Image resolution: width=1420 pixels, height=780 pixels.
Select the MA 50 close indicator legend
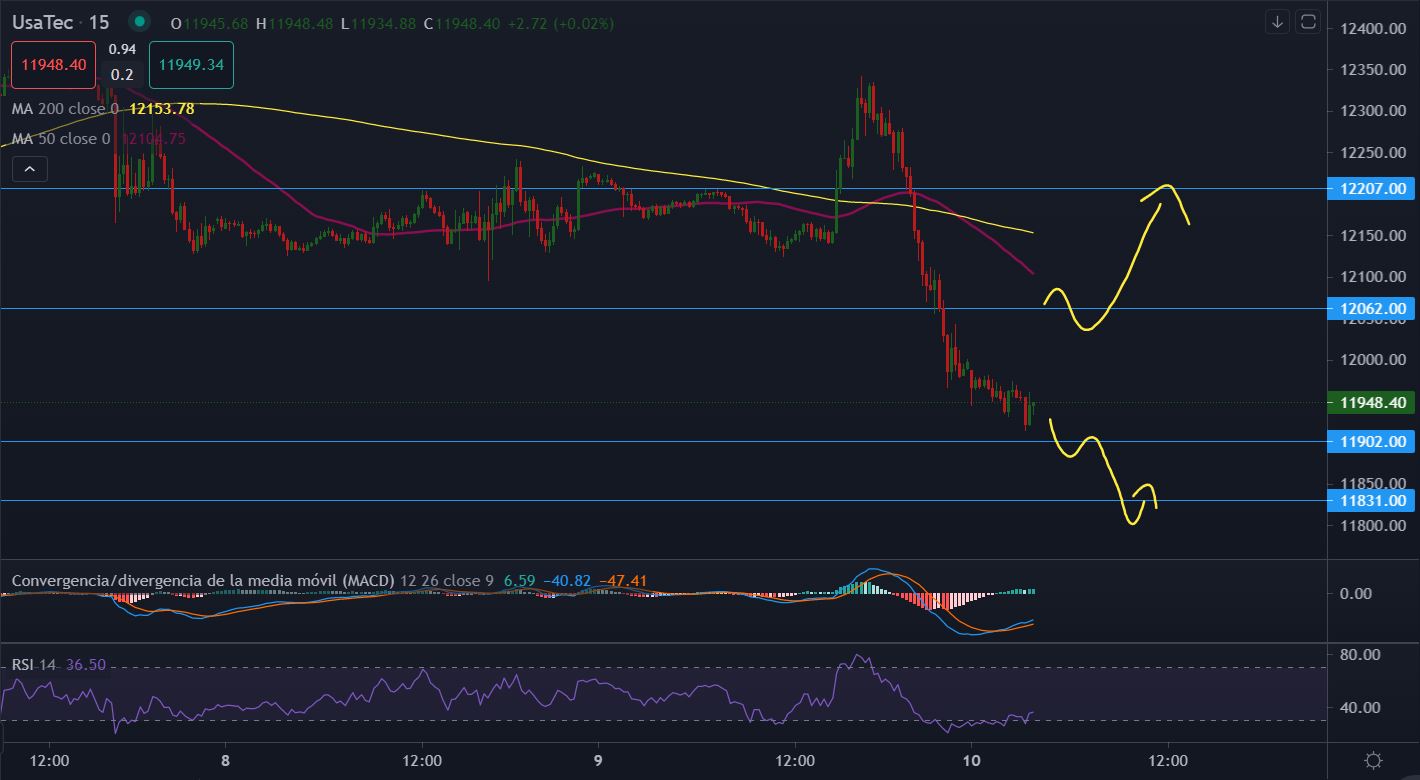(x=60, y=139)
